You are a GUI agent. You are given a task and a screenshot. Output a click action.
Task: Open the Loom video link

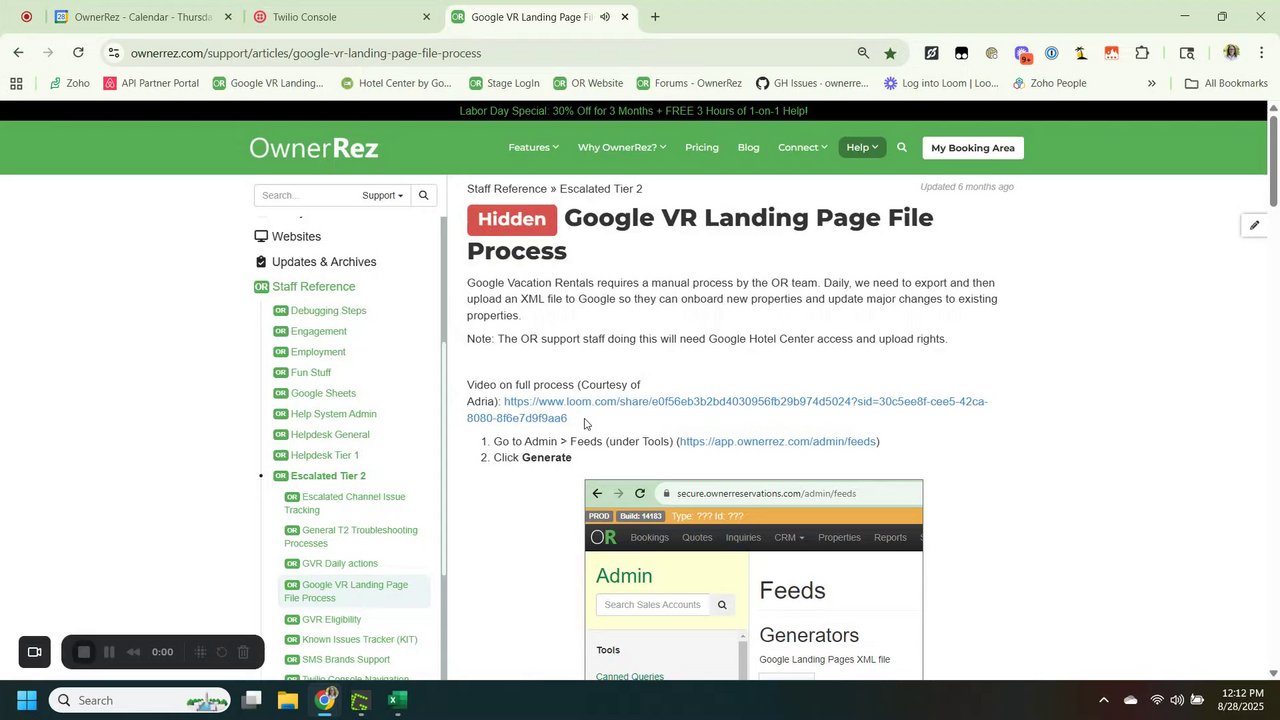click(727, 410)
